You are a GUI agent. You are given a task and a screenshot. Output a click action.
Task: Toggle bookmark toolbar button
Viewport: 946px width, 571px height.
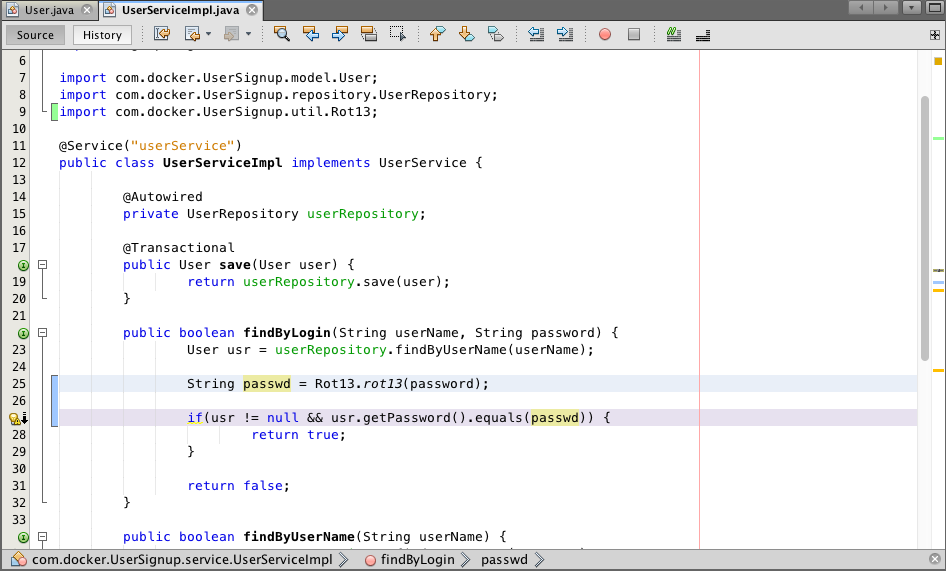point(495,34)
